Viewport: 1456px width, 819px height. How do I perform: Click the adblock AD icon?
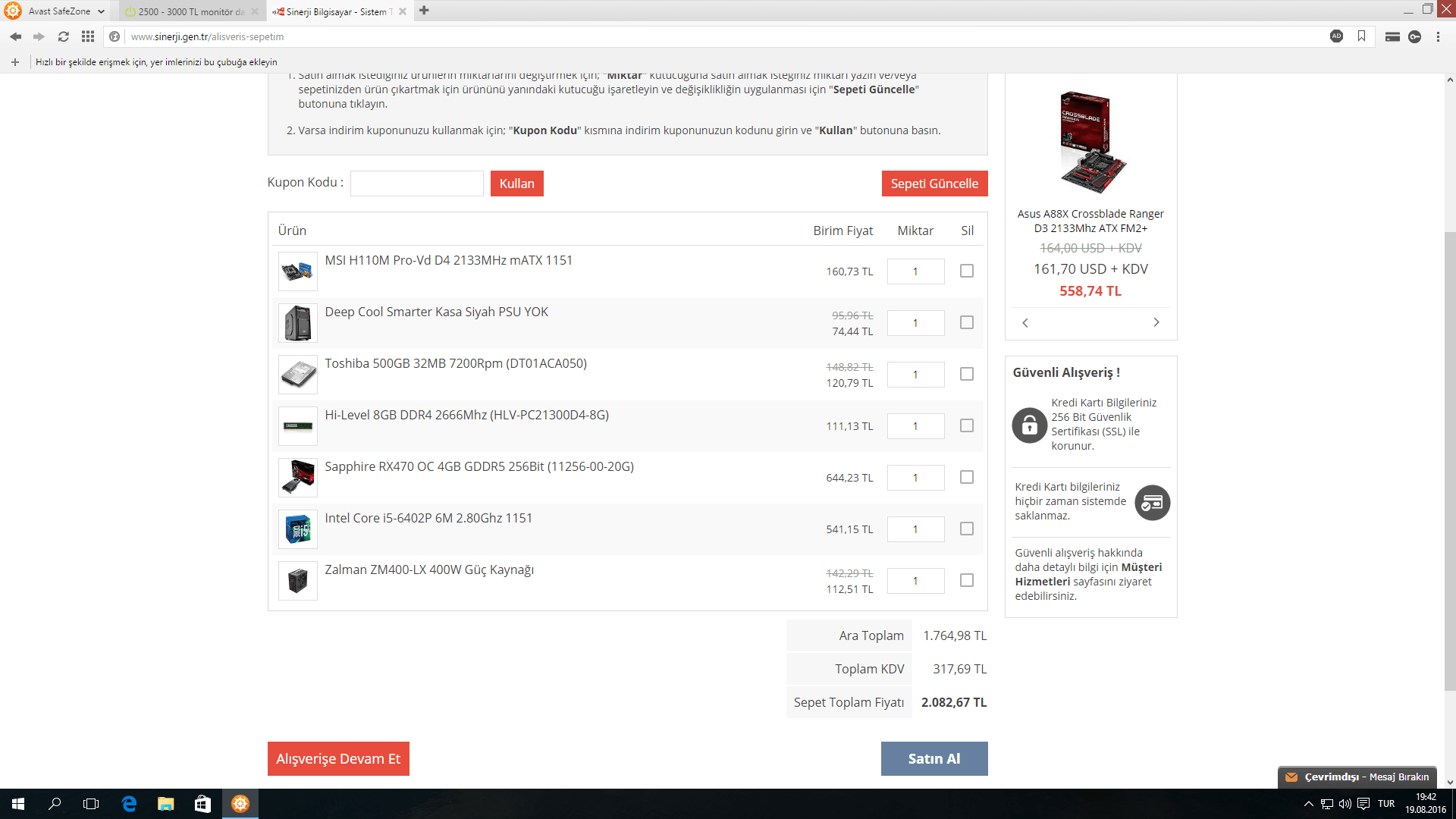tap(1336, 36)
